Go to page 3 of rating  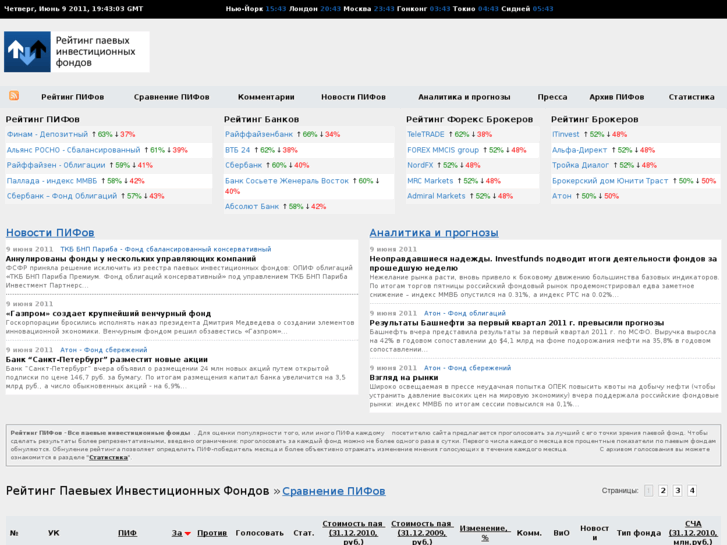coord(677,491)
